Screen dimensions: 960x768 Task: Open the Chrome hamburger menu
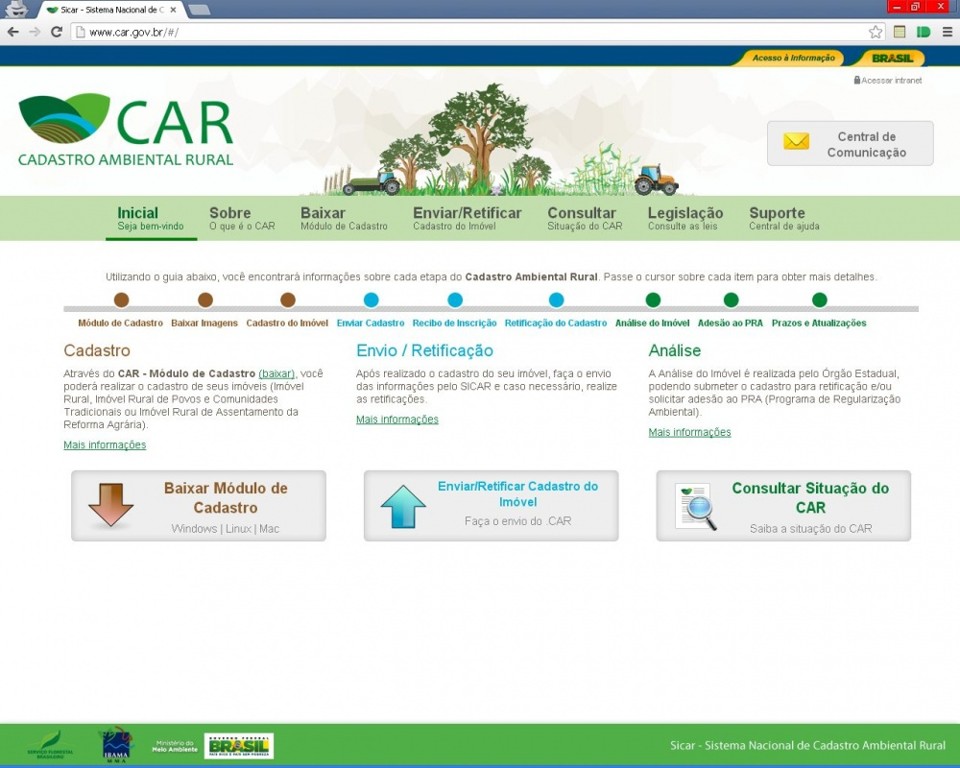coord(946,32)
